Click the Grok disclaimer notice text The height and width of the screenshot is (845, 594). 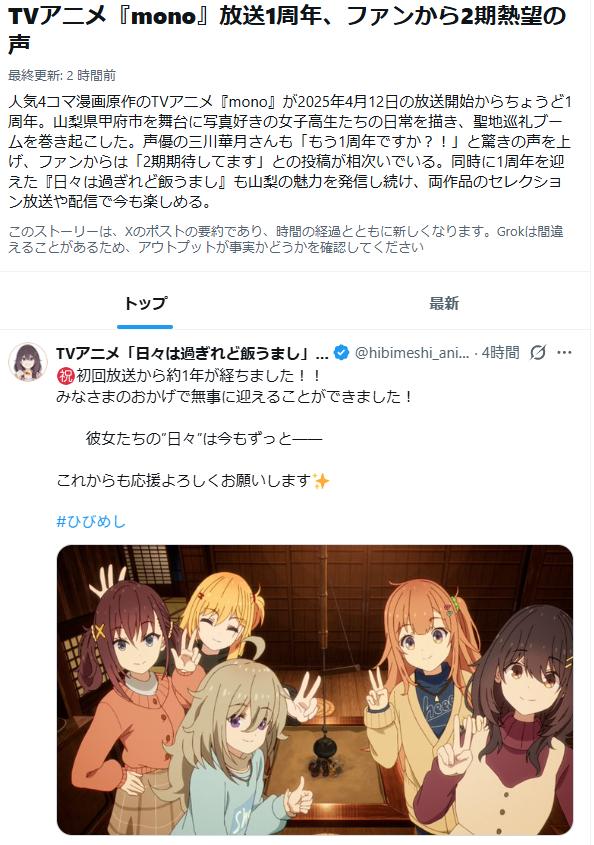tap(286, 239)
